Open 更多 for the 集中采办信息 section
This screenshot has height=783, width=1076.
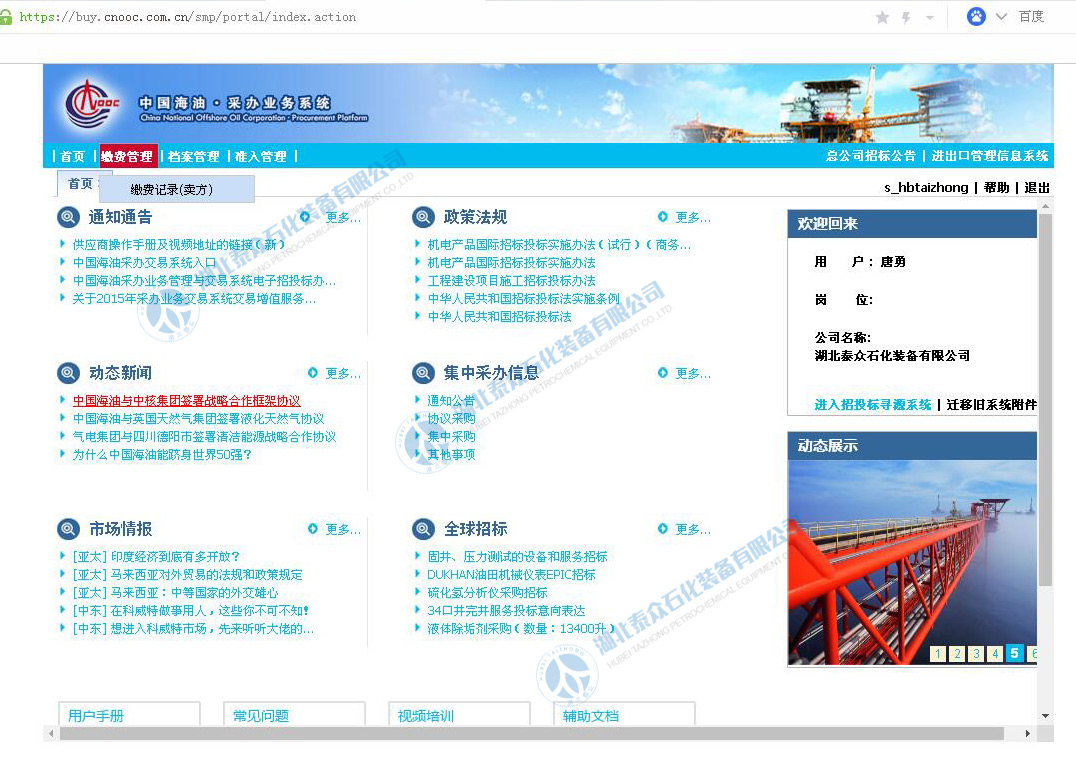click(x=692, y=373)
